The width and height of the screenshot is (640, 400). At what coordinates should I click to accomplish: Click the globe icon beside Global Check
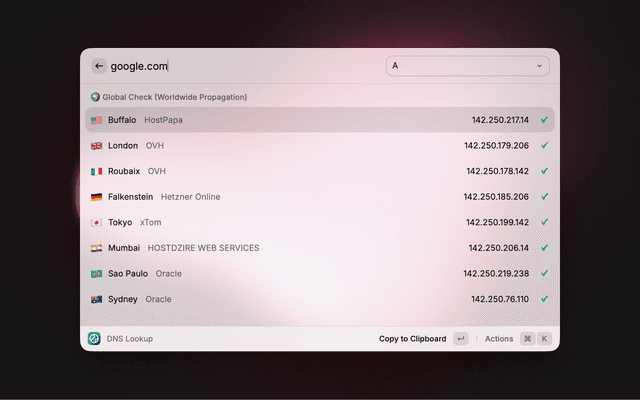(x=95, y=97)
